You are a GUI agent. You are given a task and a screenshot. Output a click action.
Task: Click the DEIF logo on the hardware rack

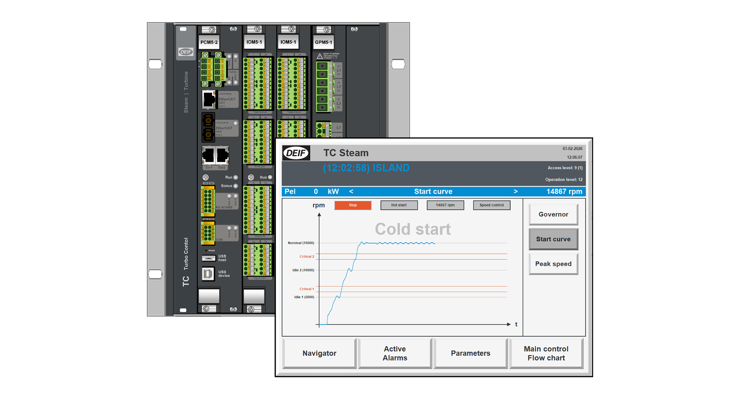[x=186, y=52]
